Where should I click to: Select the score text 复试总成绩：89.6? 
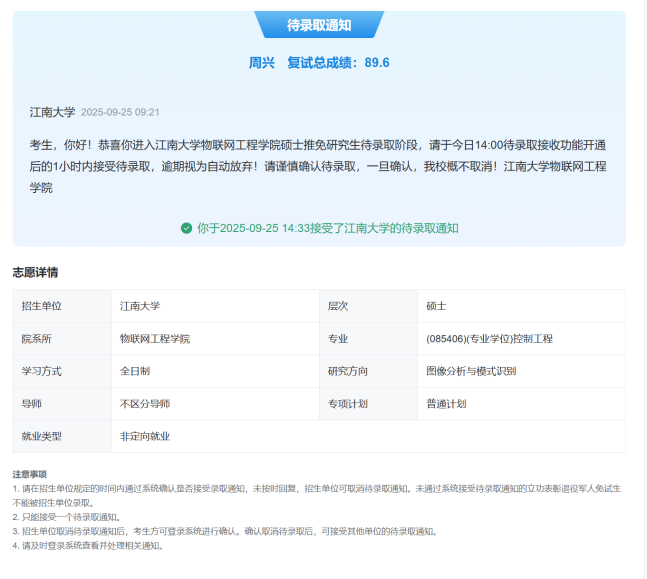[x=338, y=63]
